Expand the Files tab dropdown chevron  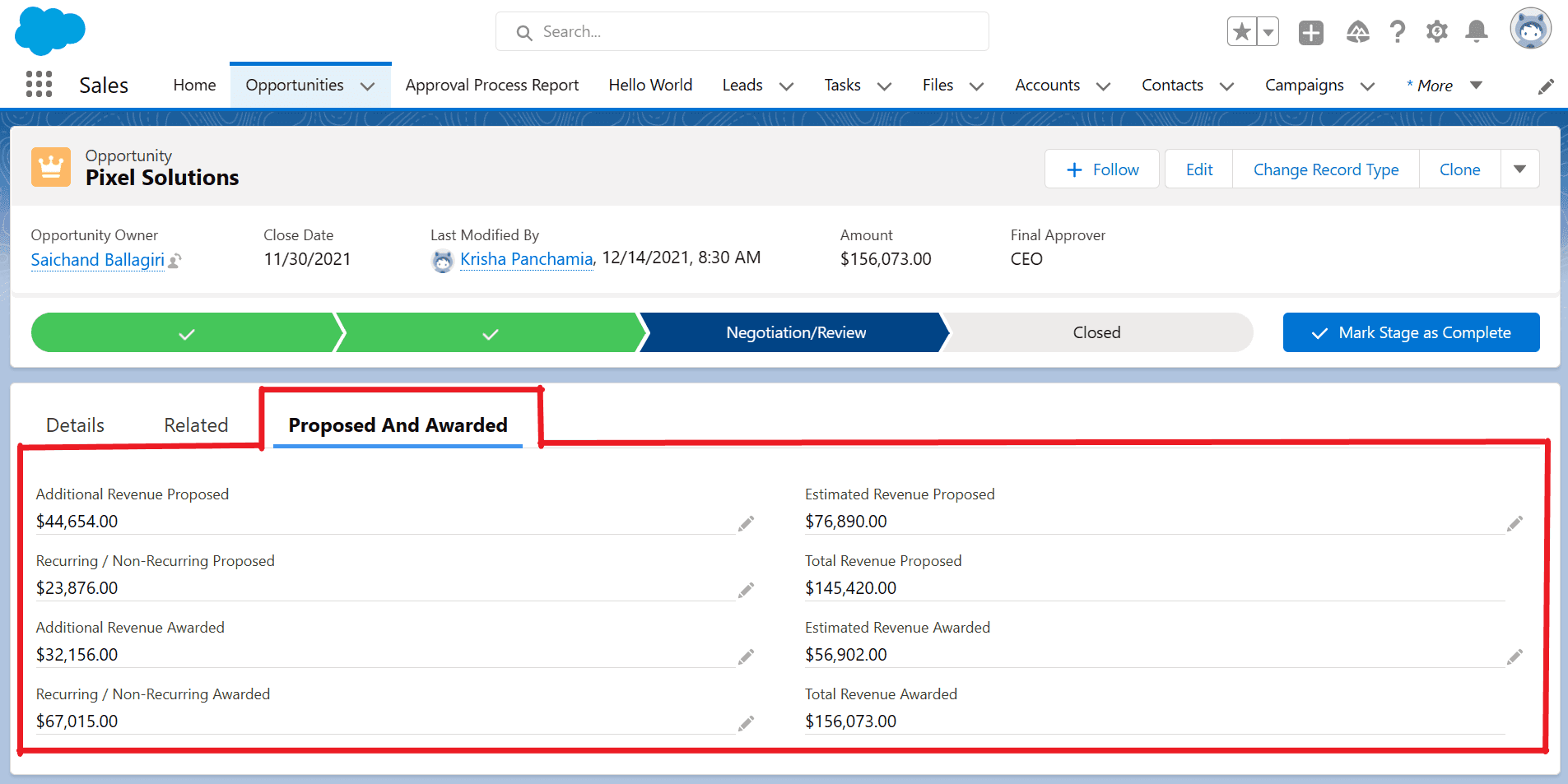point(976,86)
